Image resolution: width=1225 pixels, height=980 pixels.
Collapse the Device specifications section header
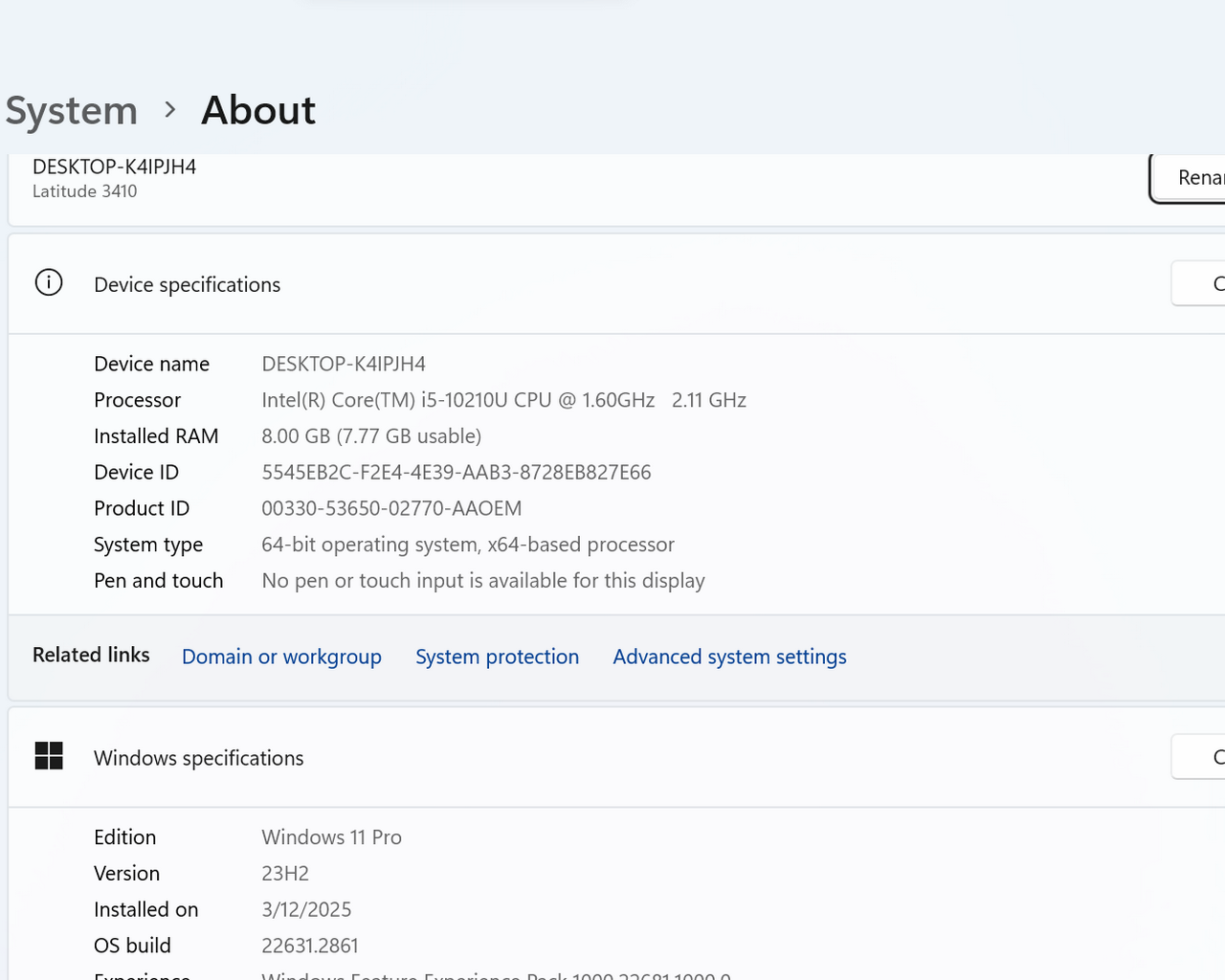pyautogui.click(x=616, y=284)
